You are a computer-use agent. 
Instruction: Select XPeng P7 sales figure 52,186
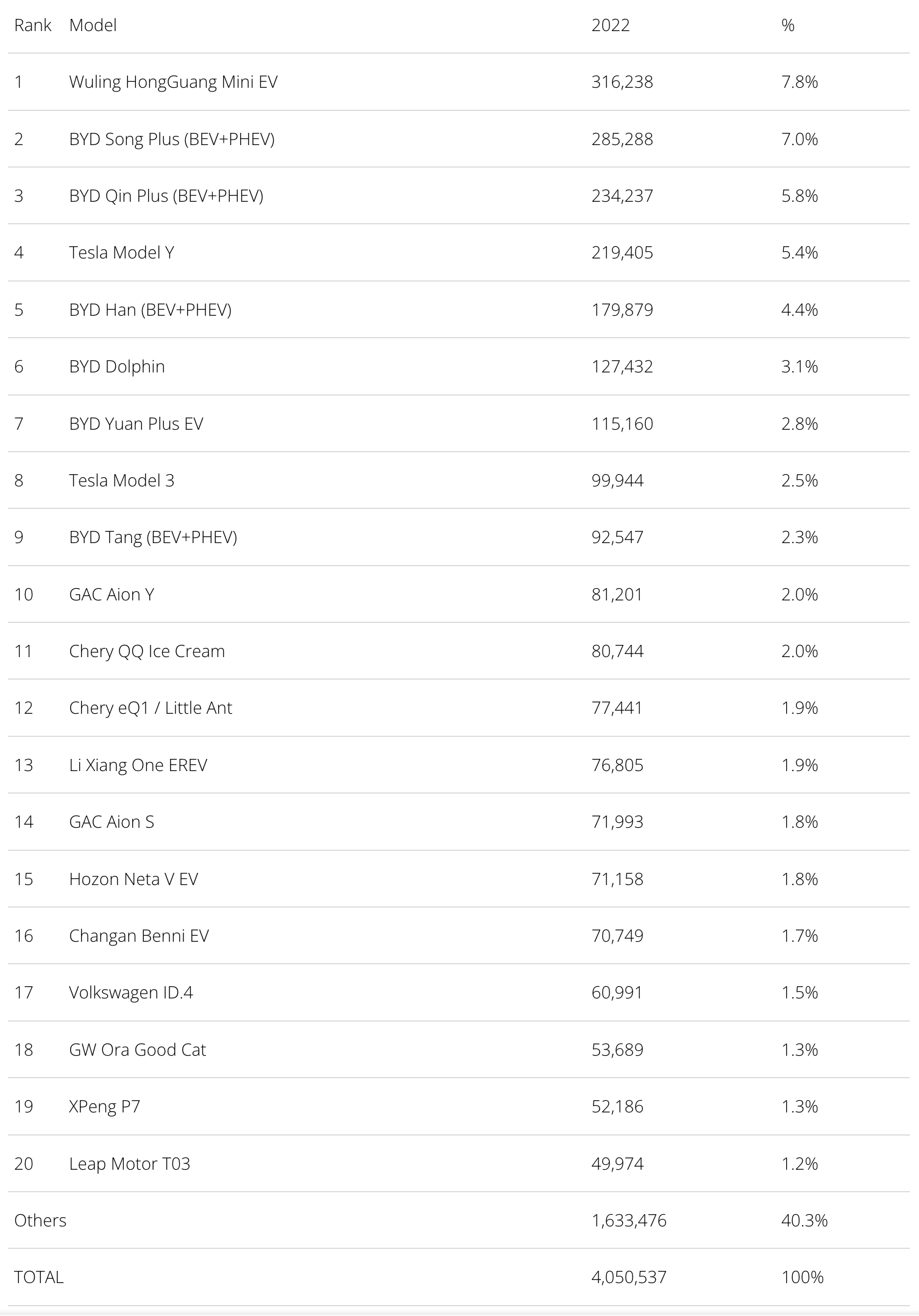617,1106
